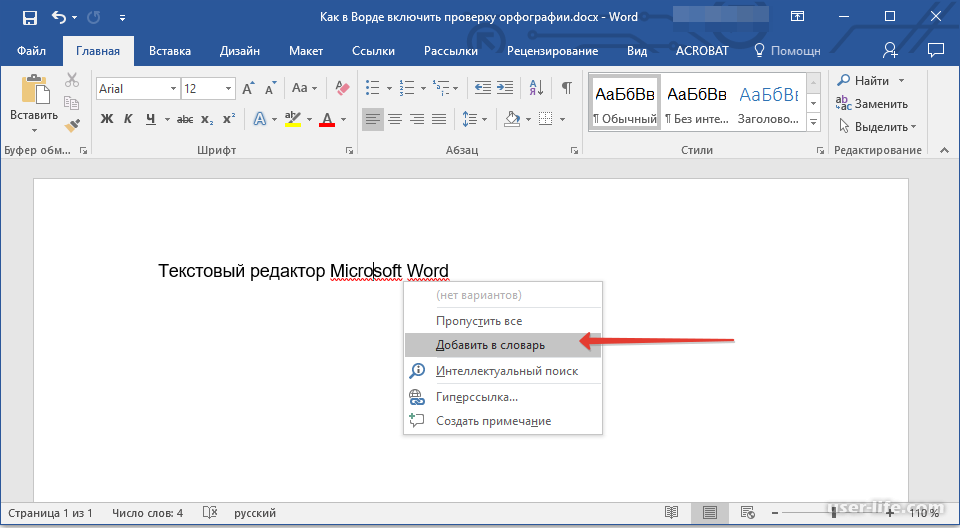Open the Aa change case menu
Viewport: 960px width, 528px height.
(304, 88)
